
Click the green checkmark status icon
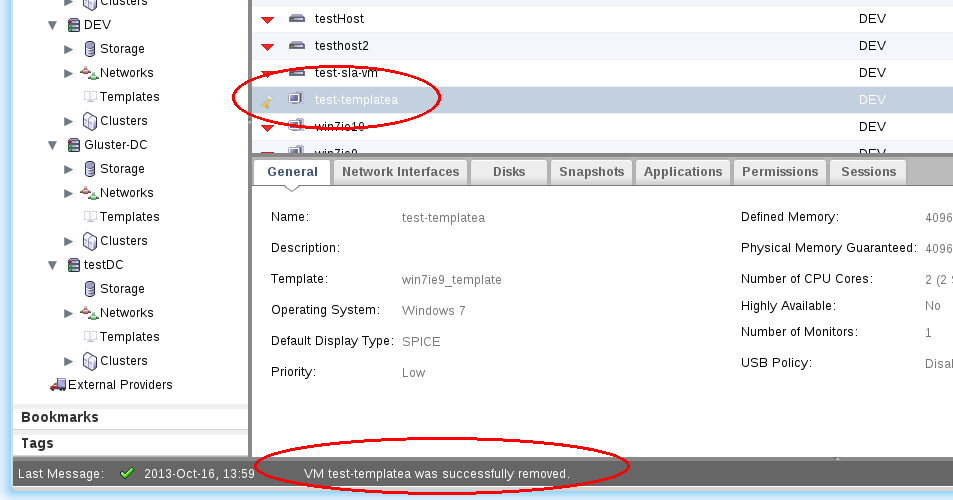point(126,473)
